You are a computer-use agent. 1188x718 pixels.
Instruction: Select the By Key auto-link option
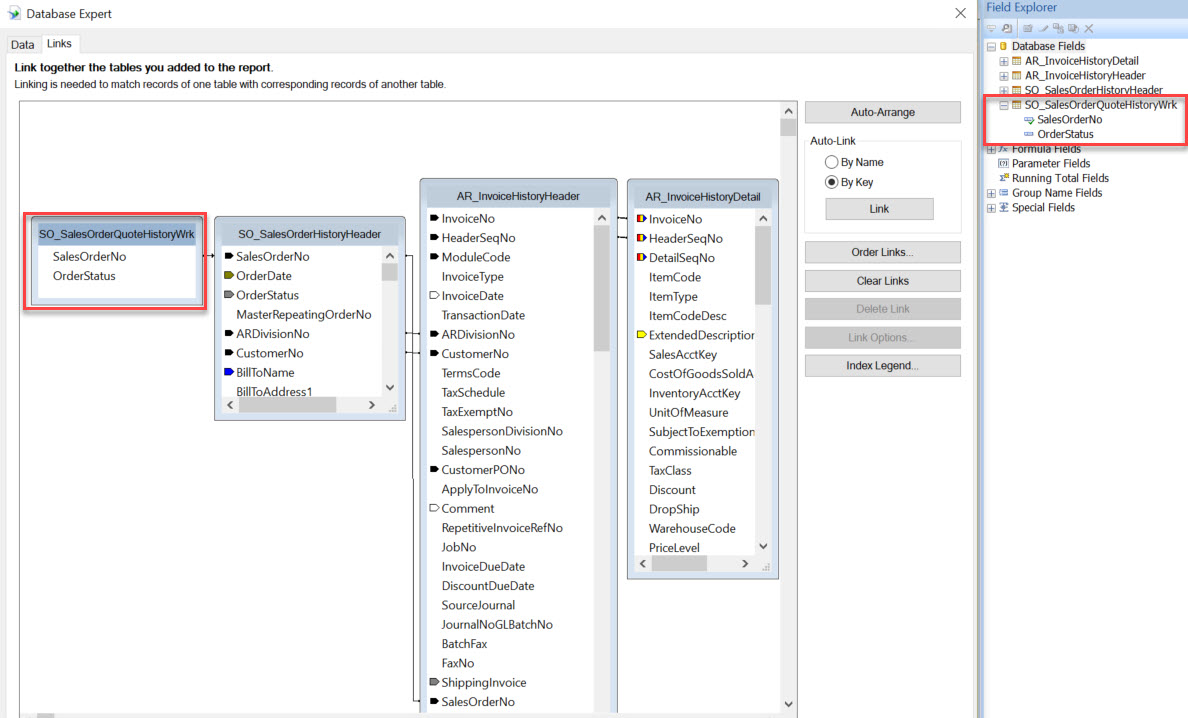pos(831,183)
